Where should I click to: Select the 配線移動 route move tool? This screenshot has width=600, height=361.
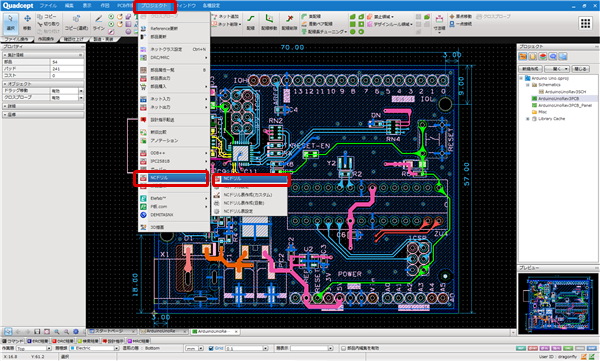pos(269,23)
